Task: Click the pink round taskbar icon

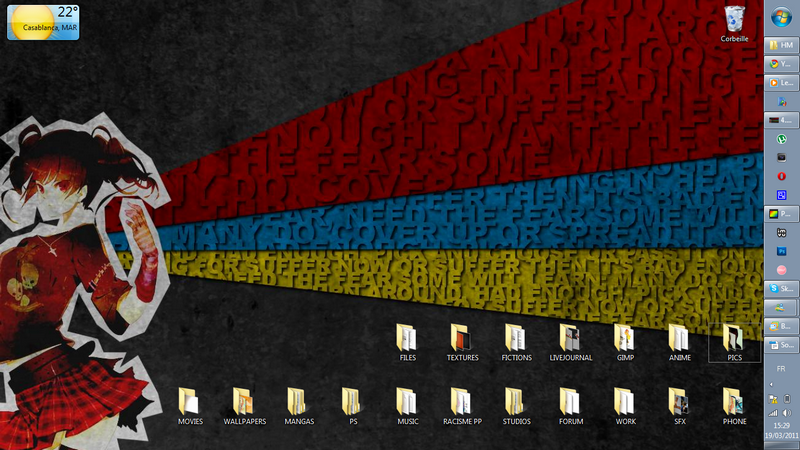Action: (x=781, y=270)
